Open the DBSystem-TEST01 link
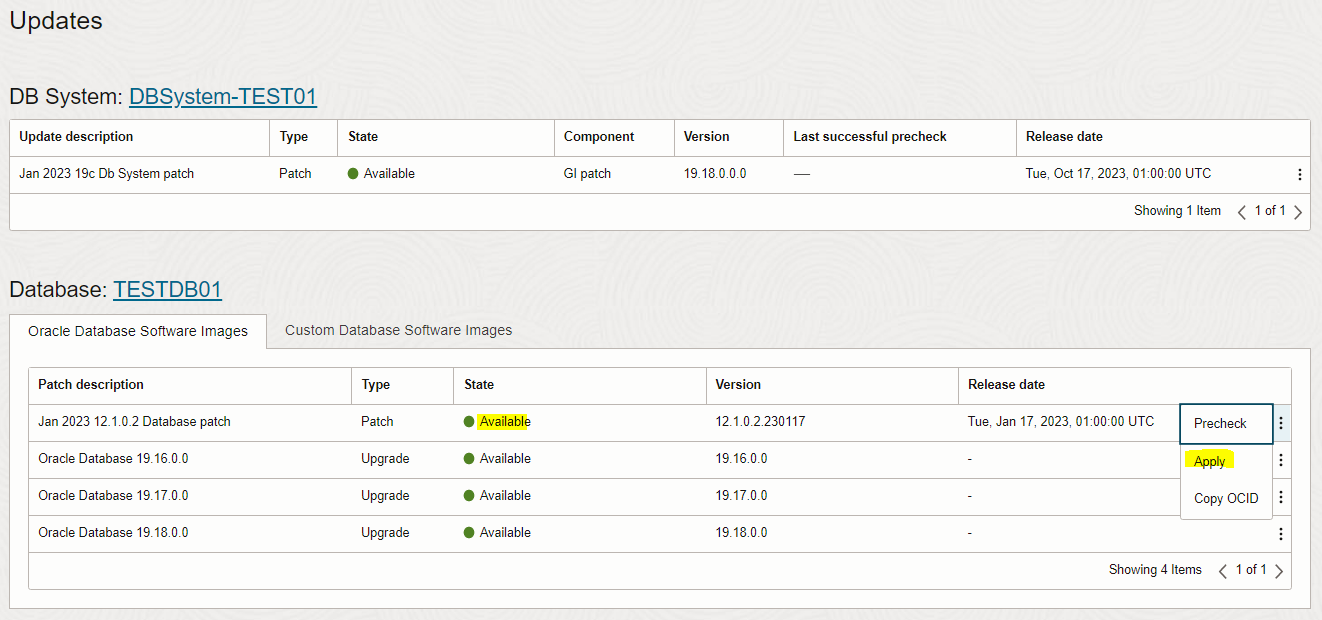Screen dimensions: 1322x620 coord(223,97)
